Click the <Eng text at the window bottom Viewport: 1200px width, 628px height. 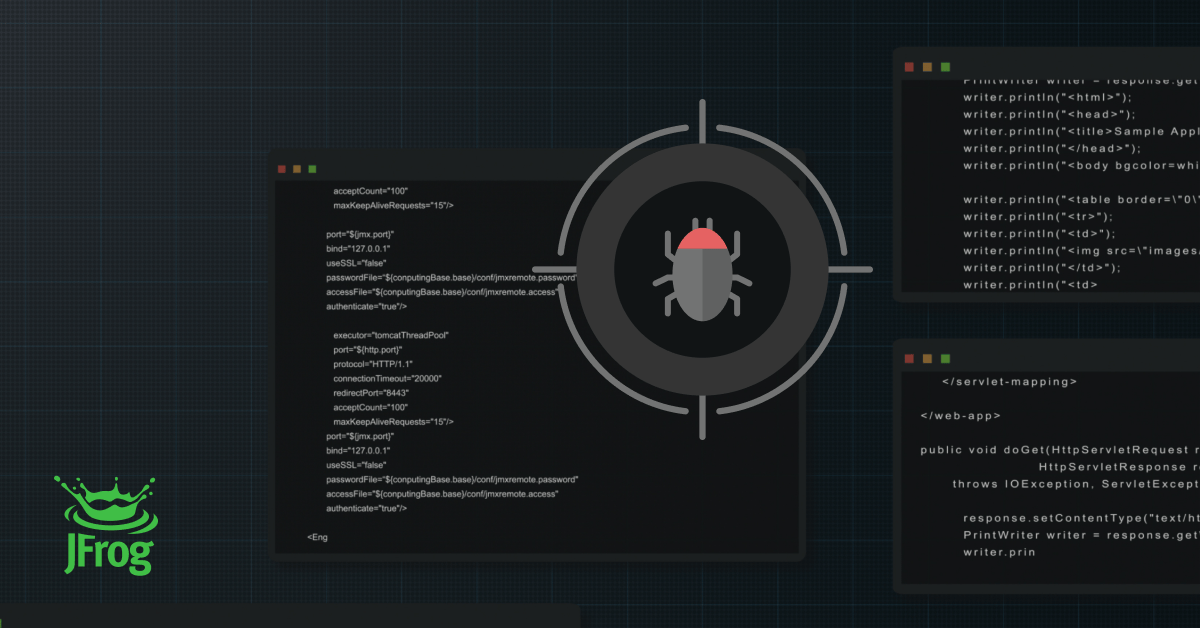click(x=317, y=537)
